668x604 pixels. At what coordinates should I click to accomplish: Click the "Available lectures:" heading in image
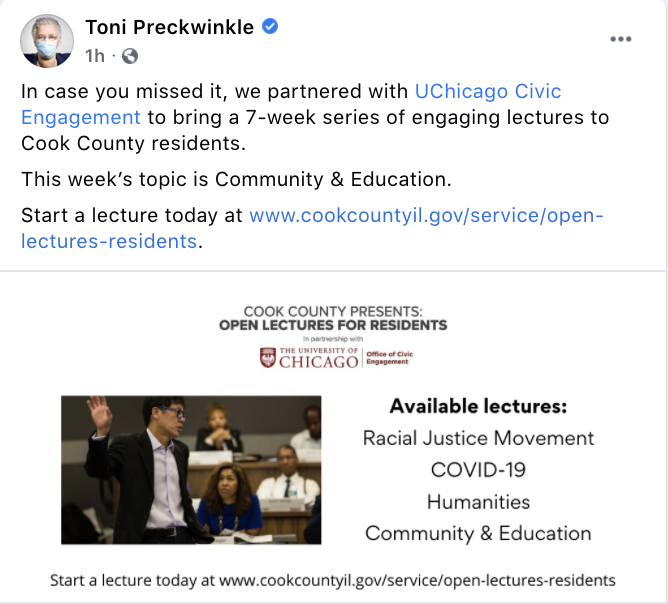click(x=478, y=407)
